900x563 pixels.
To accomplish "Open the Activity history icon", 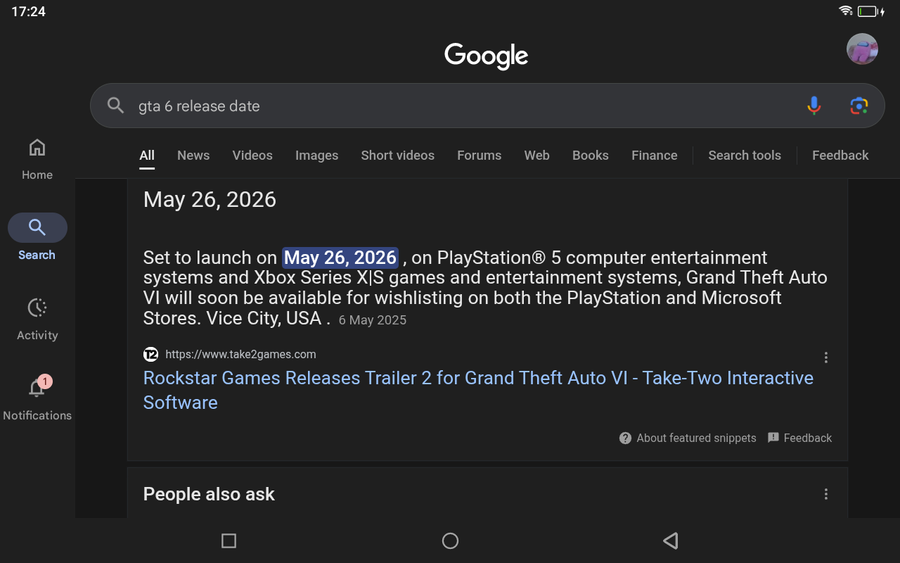I will pyautogui.click(x=37, y=308).
